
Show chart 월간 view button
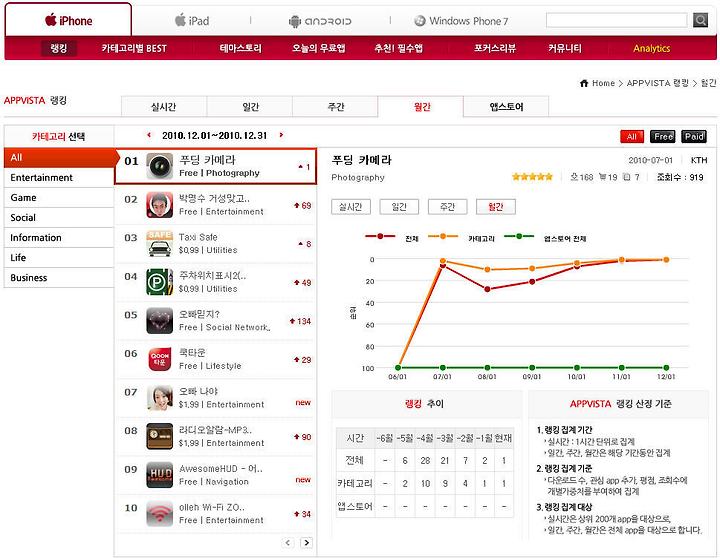point(496,207)
